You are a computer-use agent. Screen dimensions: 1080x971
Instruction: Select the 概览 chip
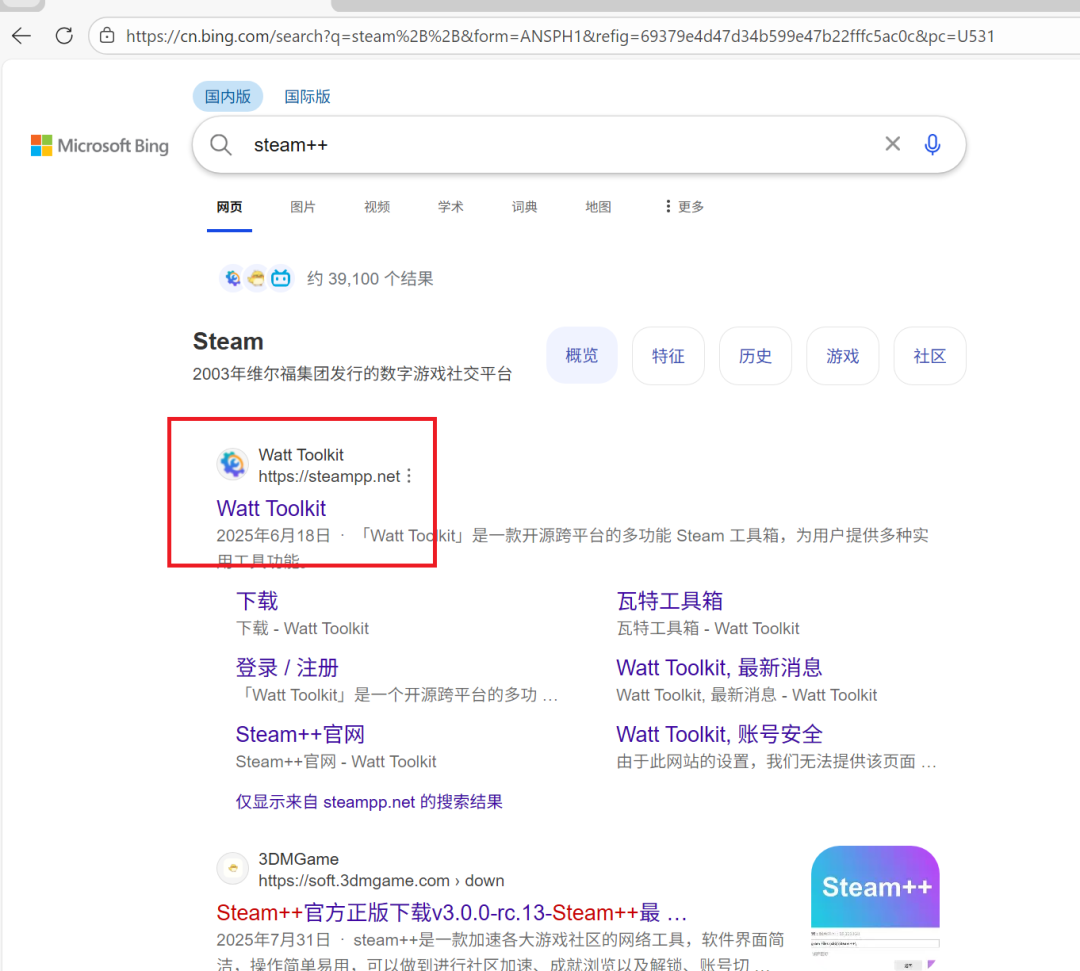[582, 355]
